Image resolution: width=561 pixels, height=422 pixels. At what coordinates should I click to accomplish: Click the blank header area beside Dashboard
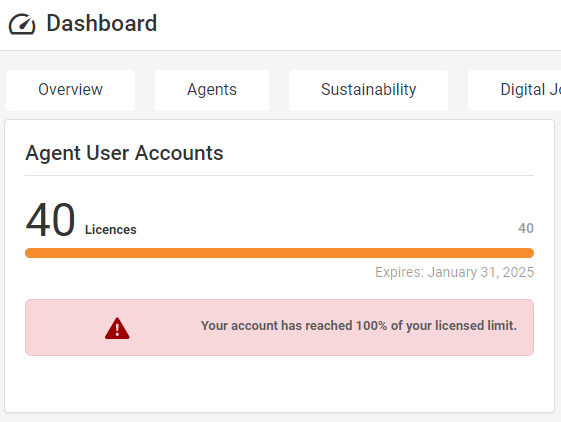(x=358, y=24)
